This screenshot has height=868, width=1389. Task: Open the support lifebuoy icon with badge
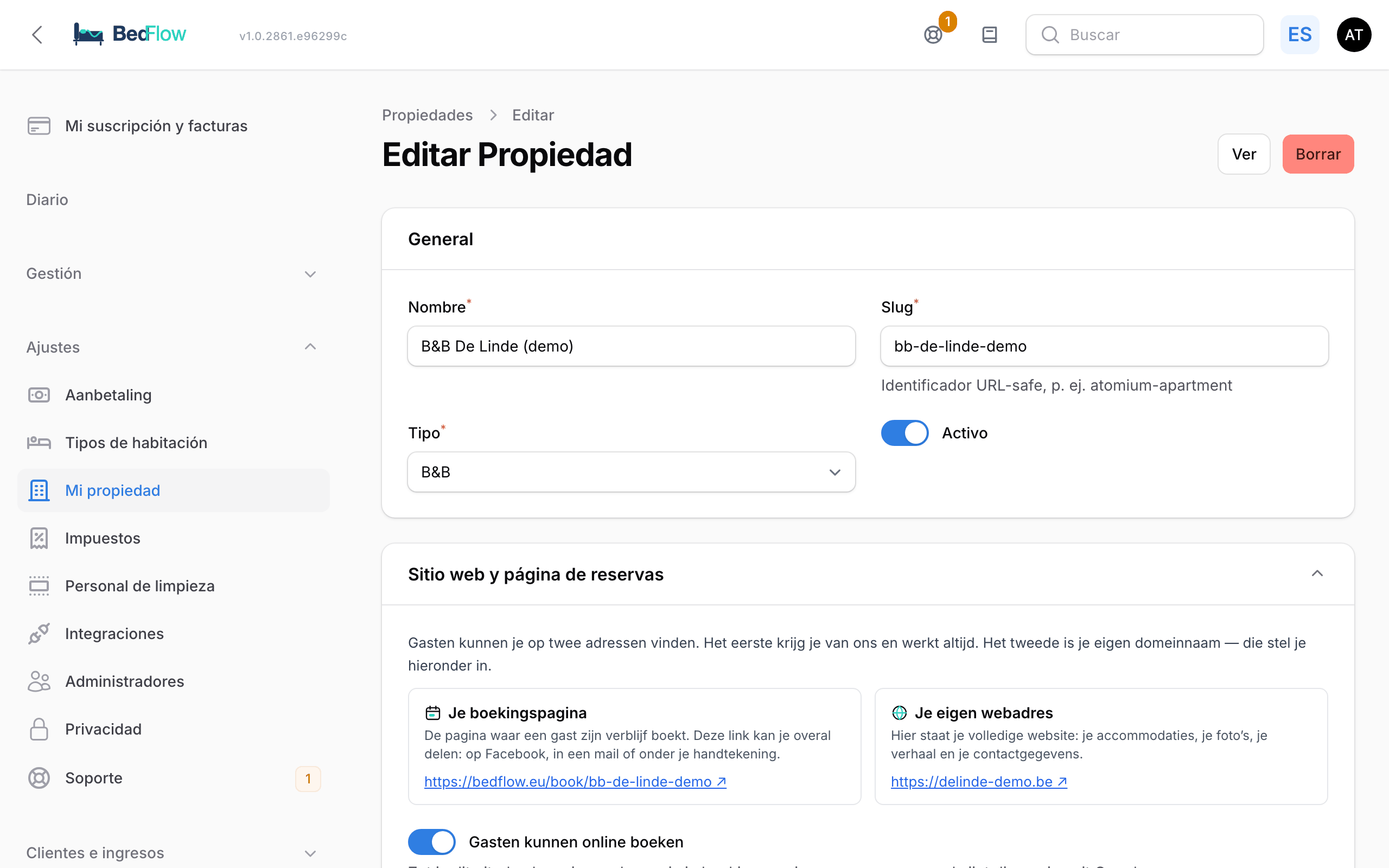[933, 34]
